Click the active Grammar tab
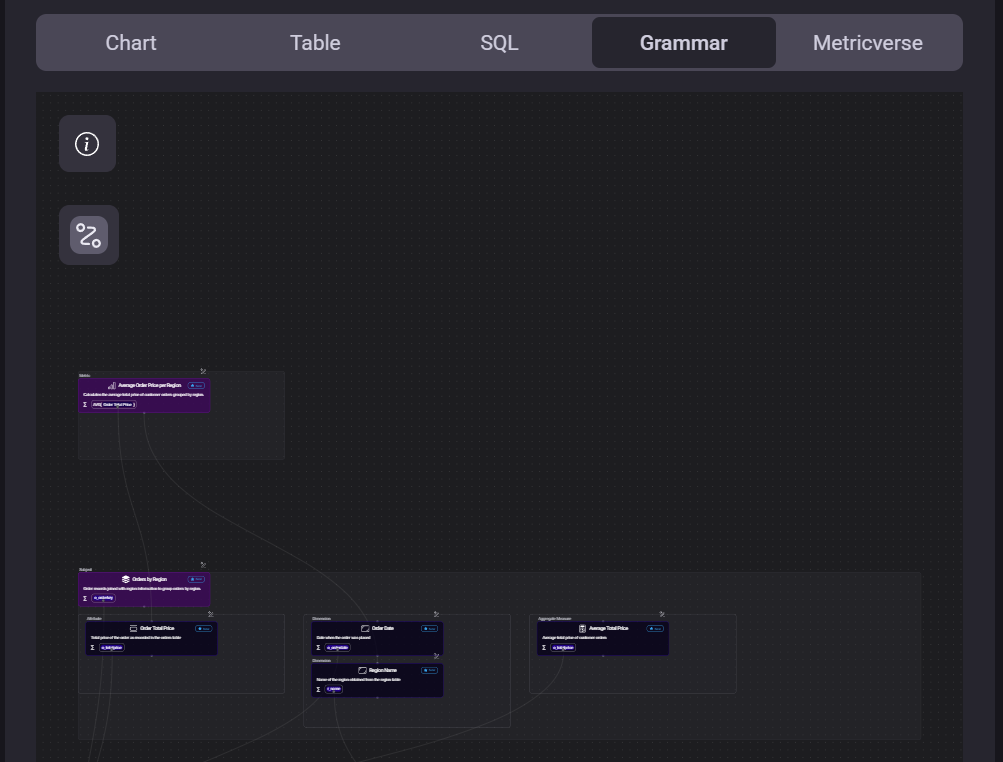The image size is (1003, 762). (683, 43)
